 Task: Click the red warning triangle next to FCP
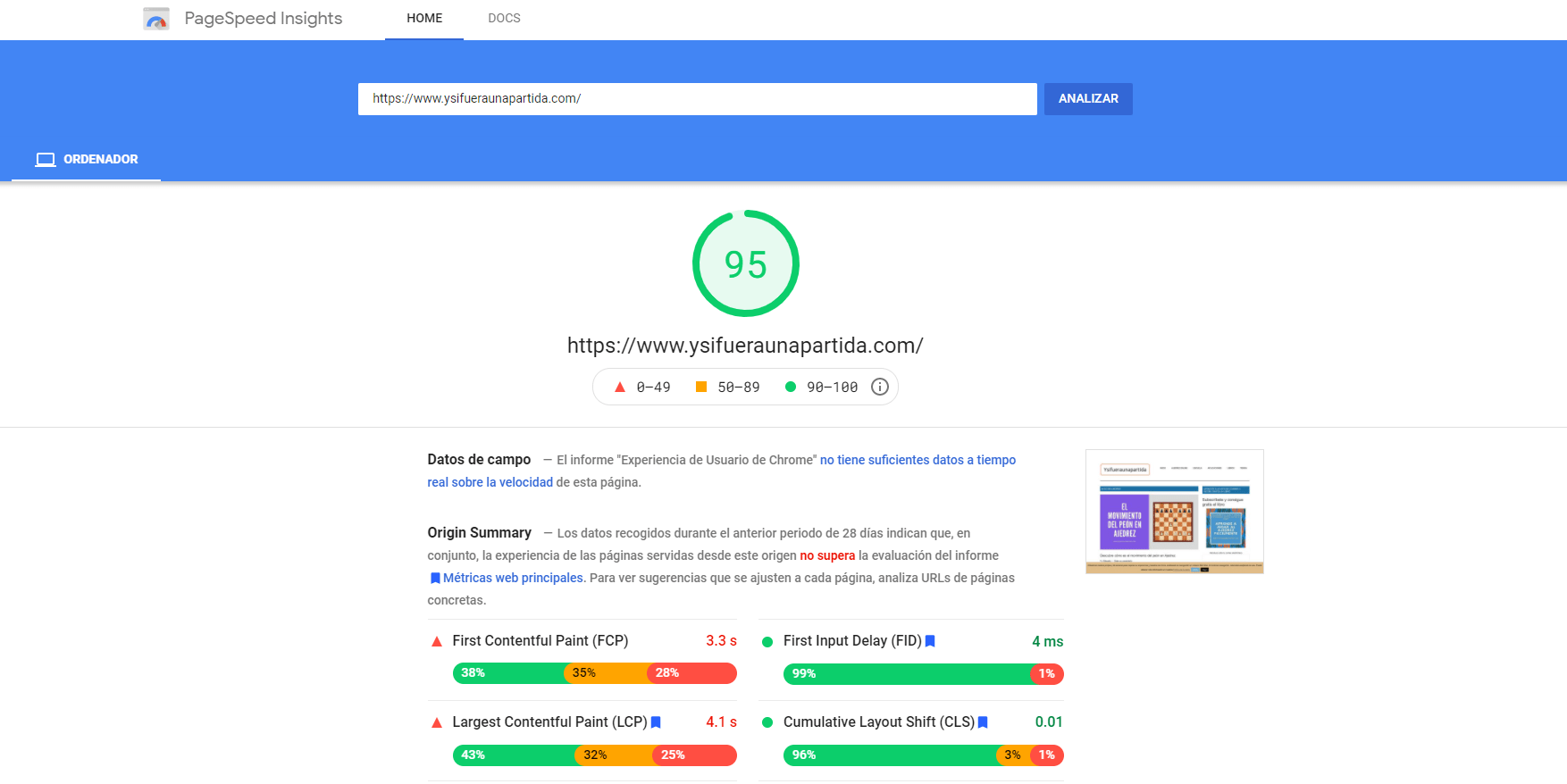coord(437,641)
